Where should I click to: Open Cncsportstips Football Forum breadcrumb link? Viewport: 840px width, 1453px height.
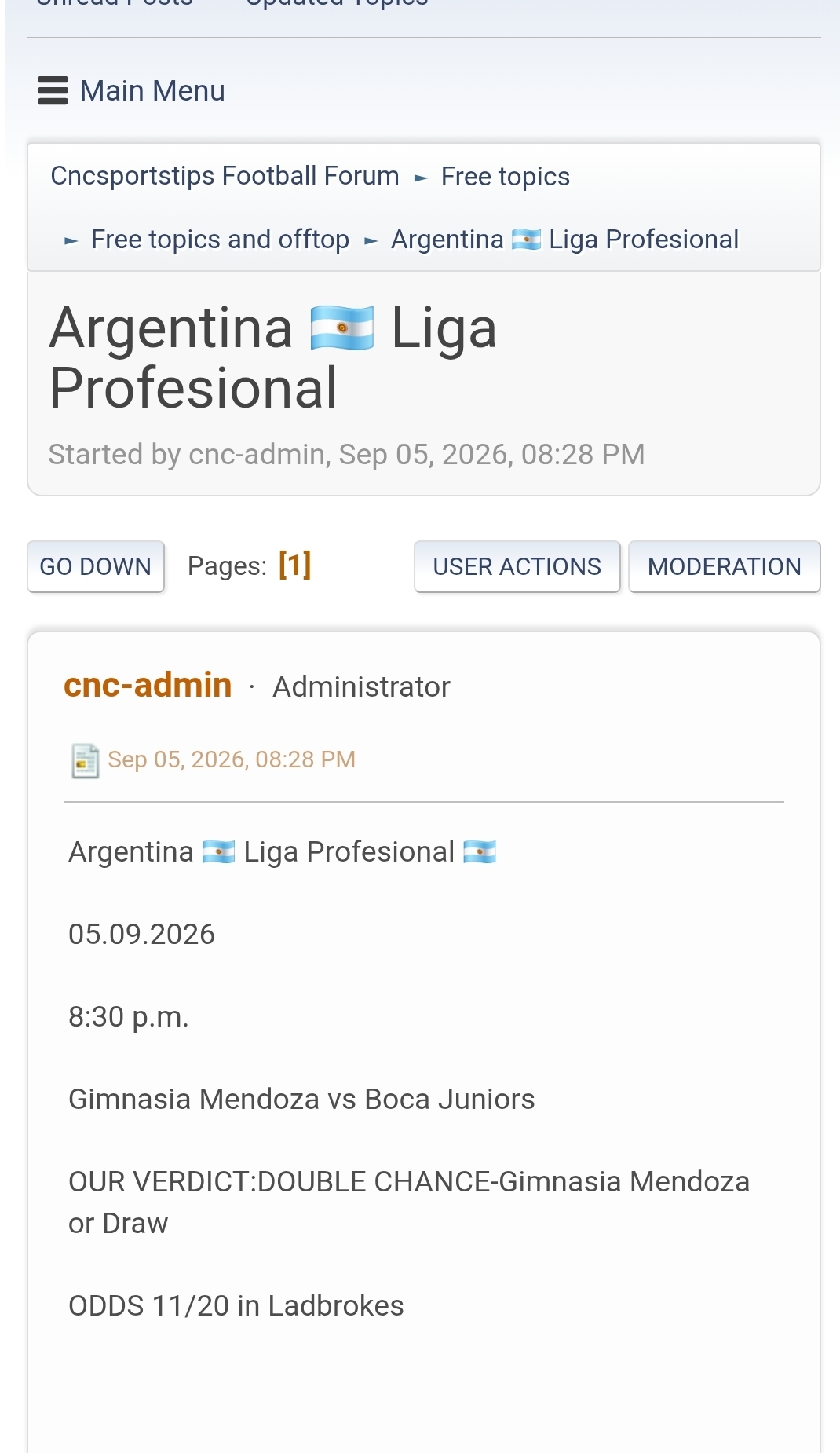(x=225, y=176)
